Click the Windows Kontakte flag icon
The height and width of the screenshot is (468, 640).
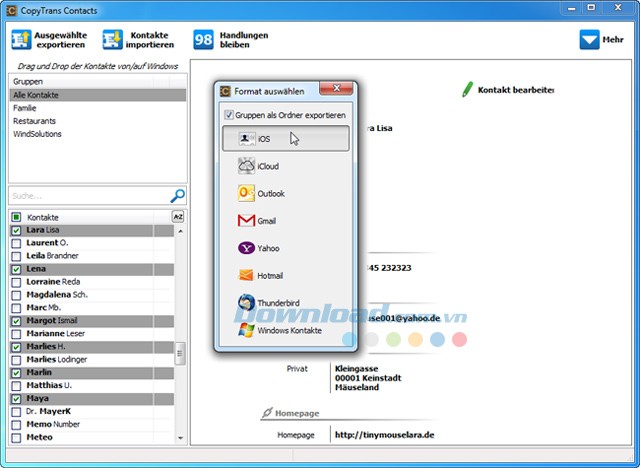(x=246, y=329)
